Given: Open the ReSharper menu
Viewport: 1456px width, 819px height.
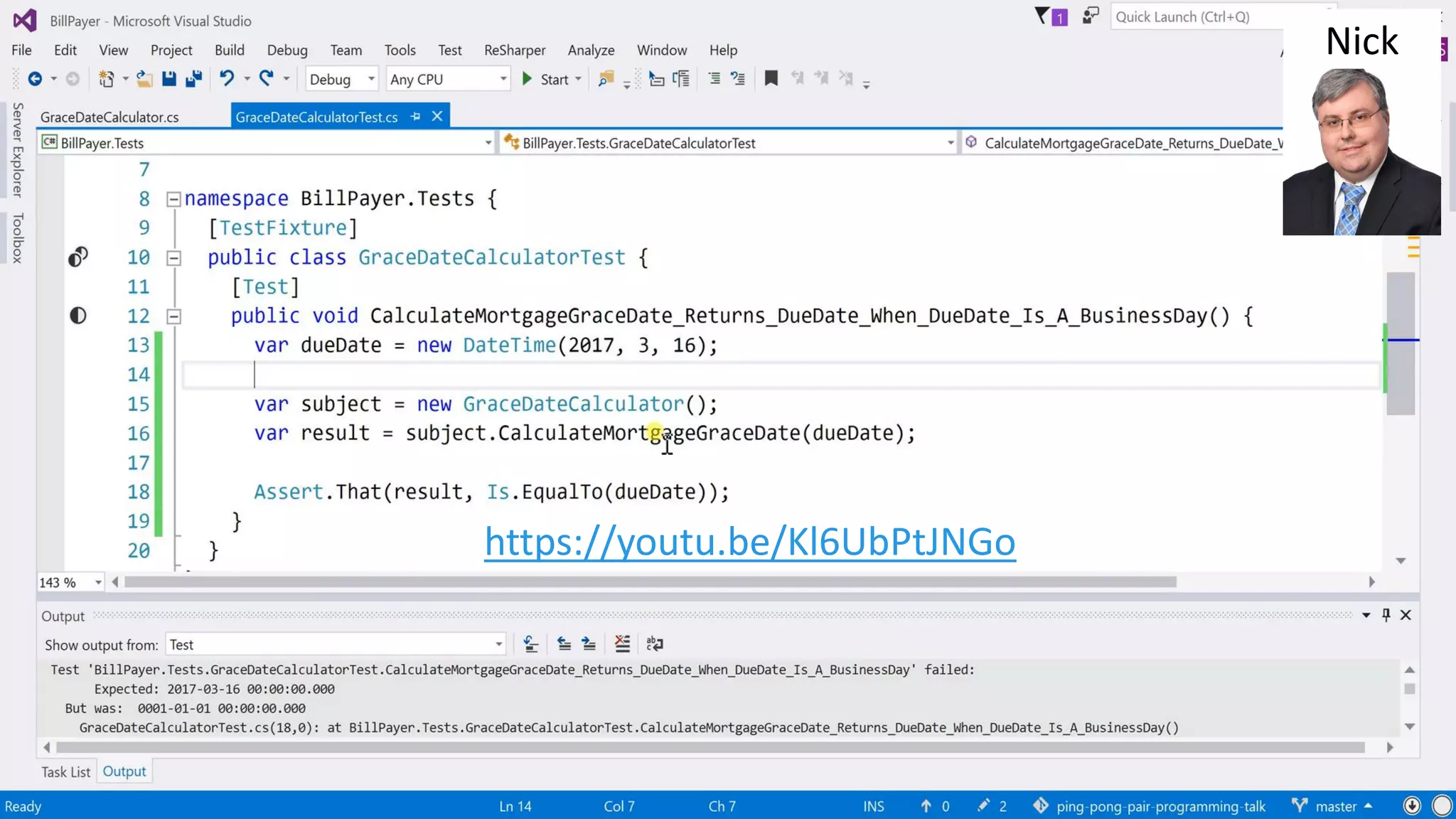Looking at the screenshot, I should point(514,50).
